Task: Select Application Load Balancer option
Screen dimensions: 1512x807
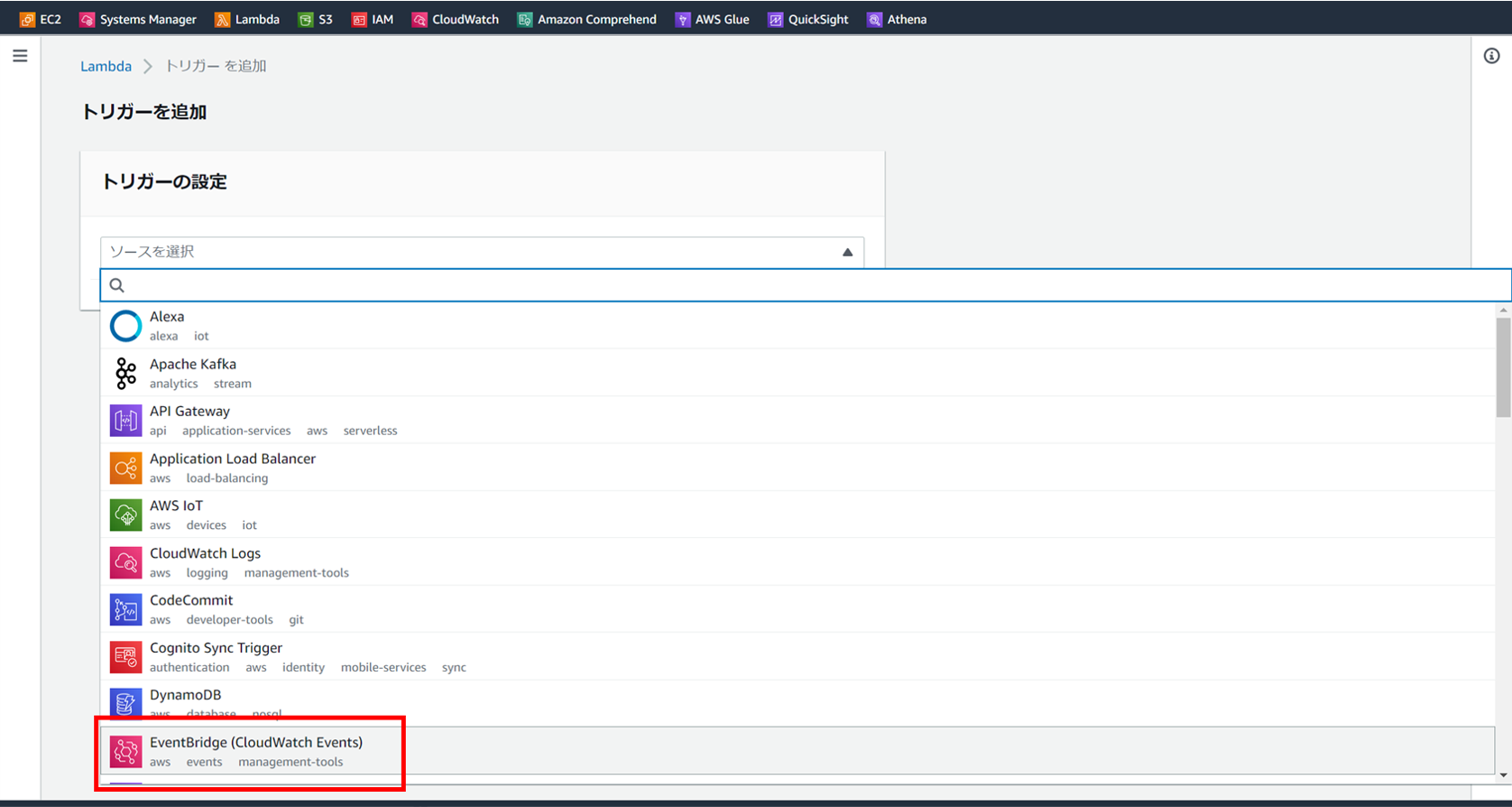Action: point(797,468)
